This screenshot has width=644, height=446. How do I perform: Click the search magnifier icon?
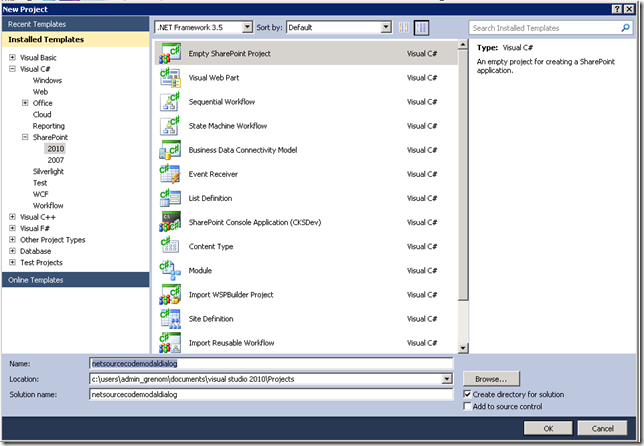625,28
